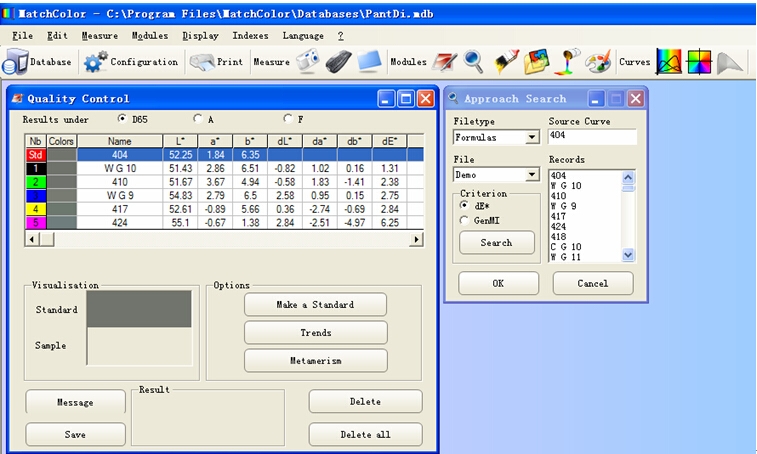The height and width of the screenshot is (454, 757).
Task: Click the Source Curve input field
Action: [x=592, y=136]
